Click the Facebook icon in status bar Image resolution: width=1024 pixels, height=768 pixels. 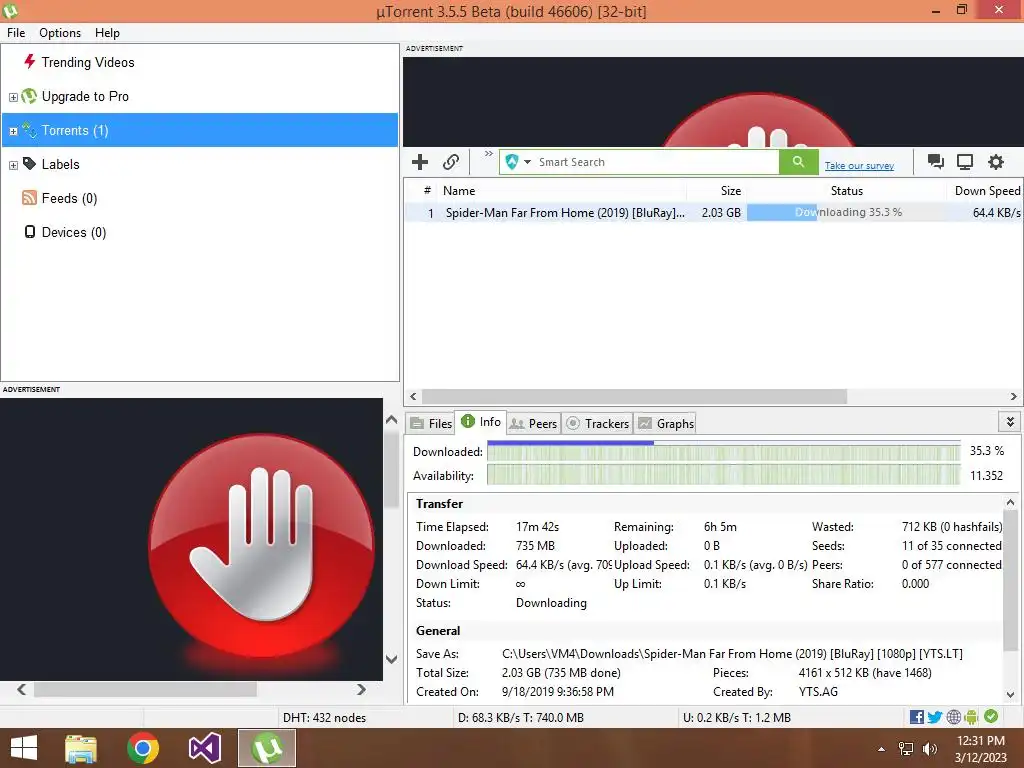coord(916,717)
